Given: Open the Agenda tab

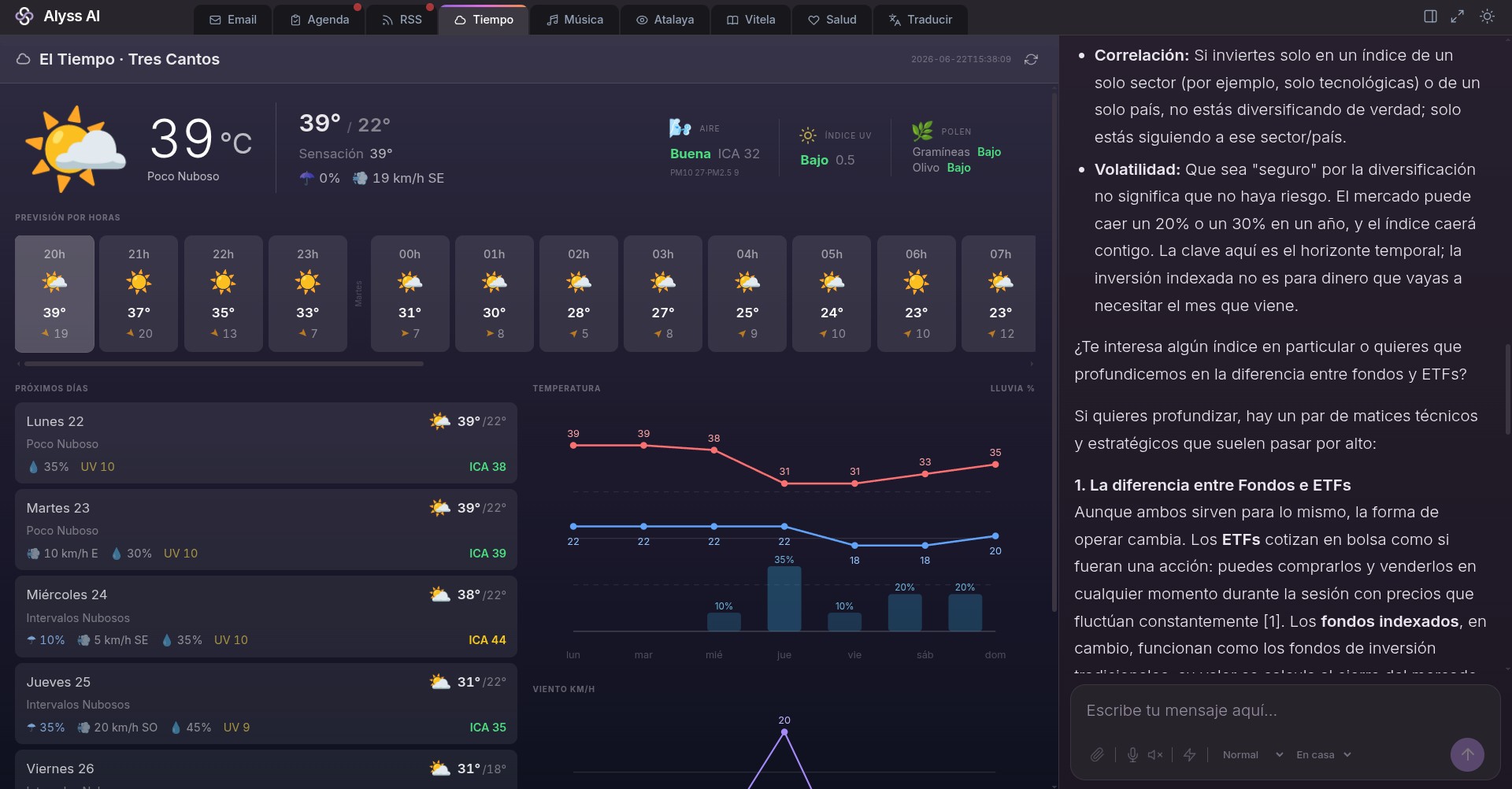Looking at the screenshot, I should 319,20.
